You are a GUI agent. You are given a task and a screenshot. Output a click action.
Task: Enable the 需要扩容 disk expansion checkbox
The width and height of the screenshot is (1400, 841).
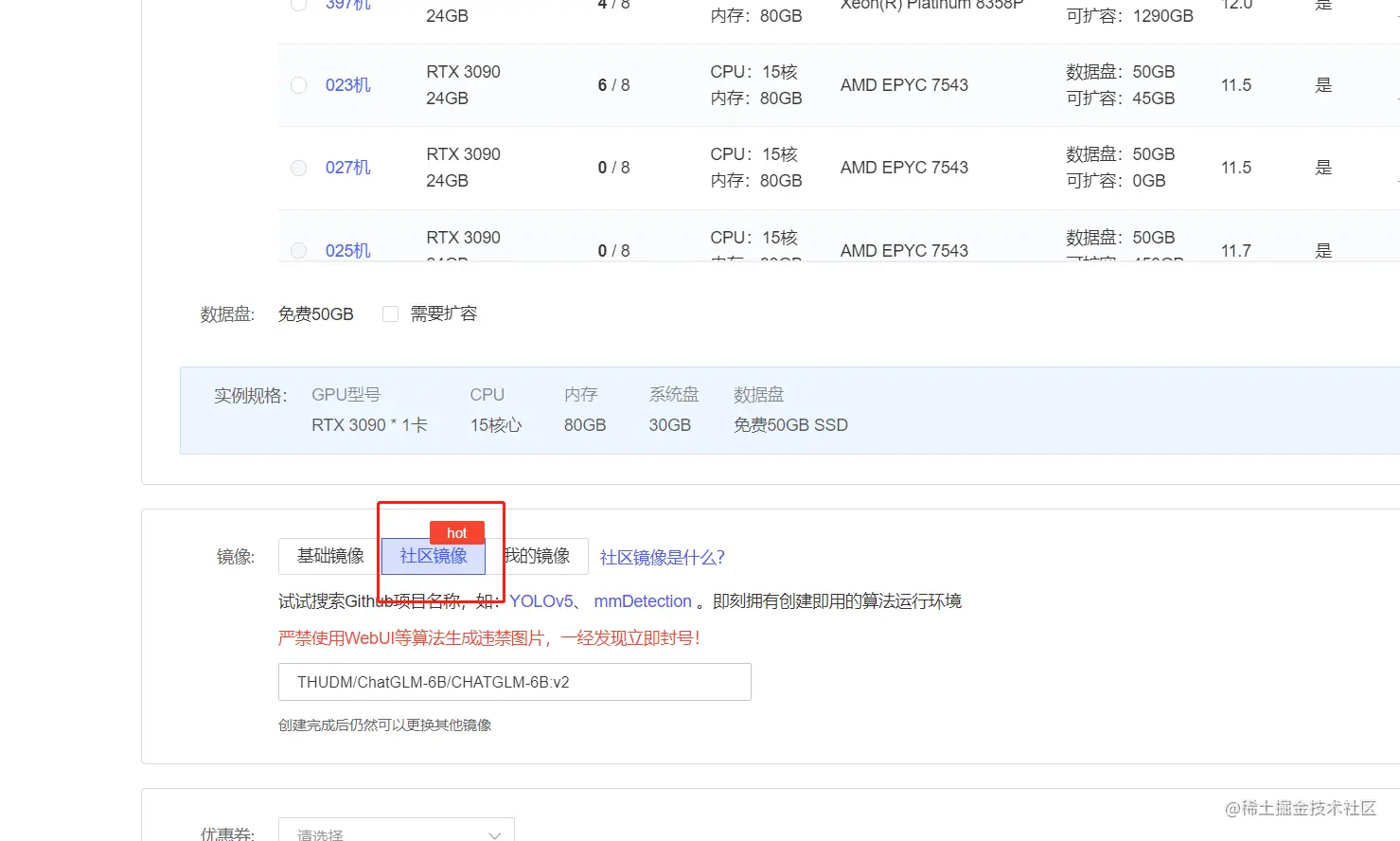(x=391, y=313)
